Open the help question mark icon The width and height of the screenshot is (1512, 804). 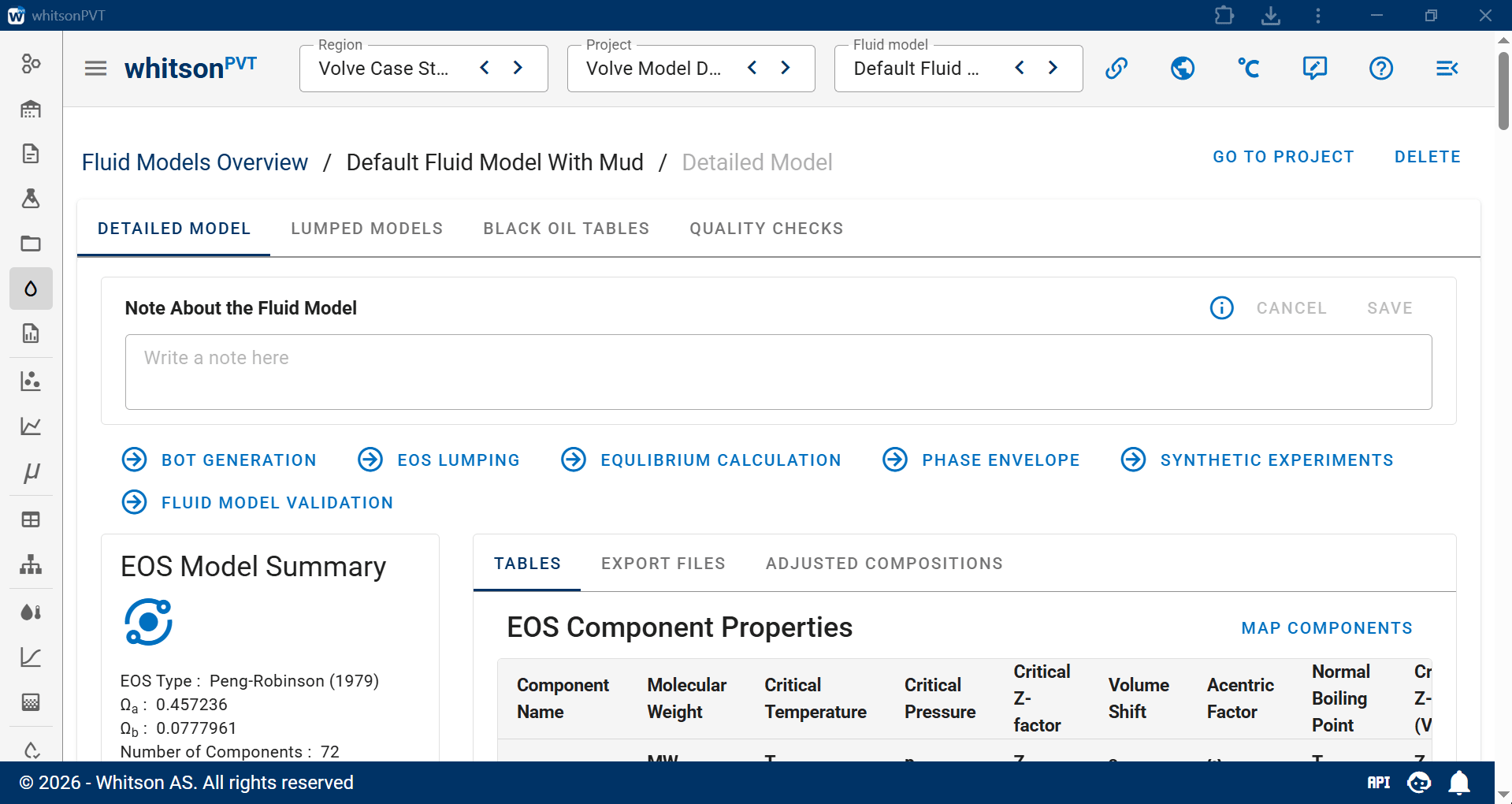pyautogui.click(x=1381, y=69)
